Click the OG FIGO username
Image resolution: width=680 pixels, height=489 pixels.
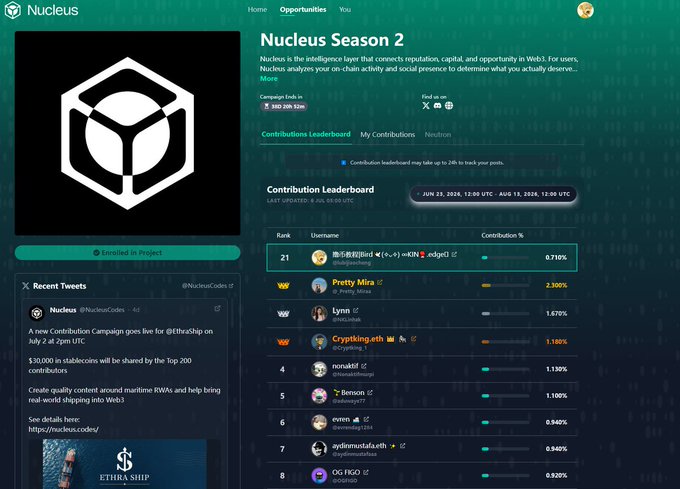(x=346, y=472)
